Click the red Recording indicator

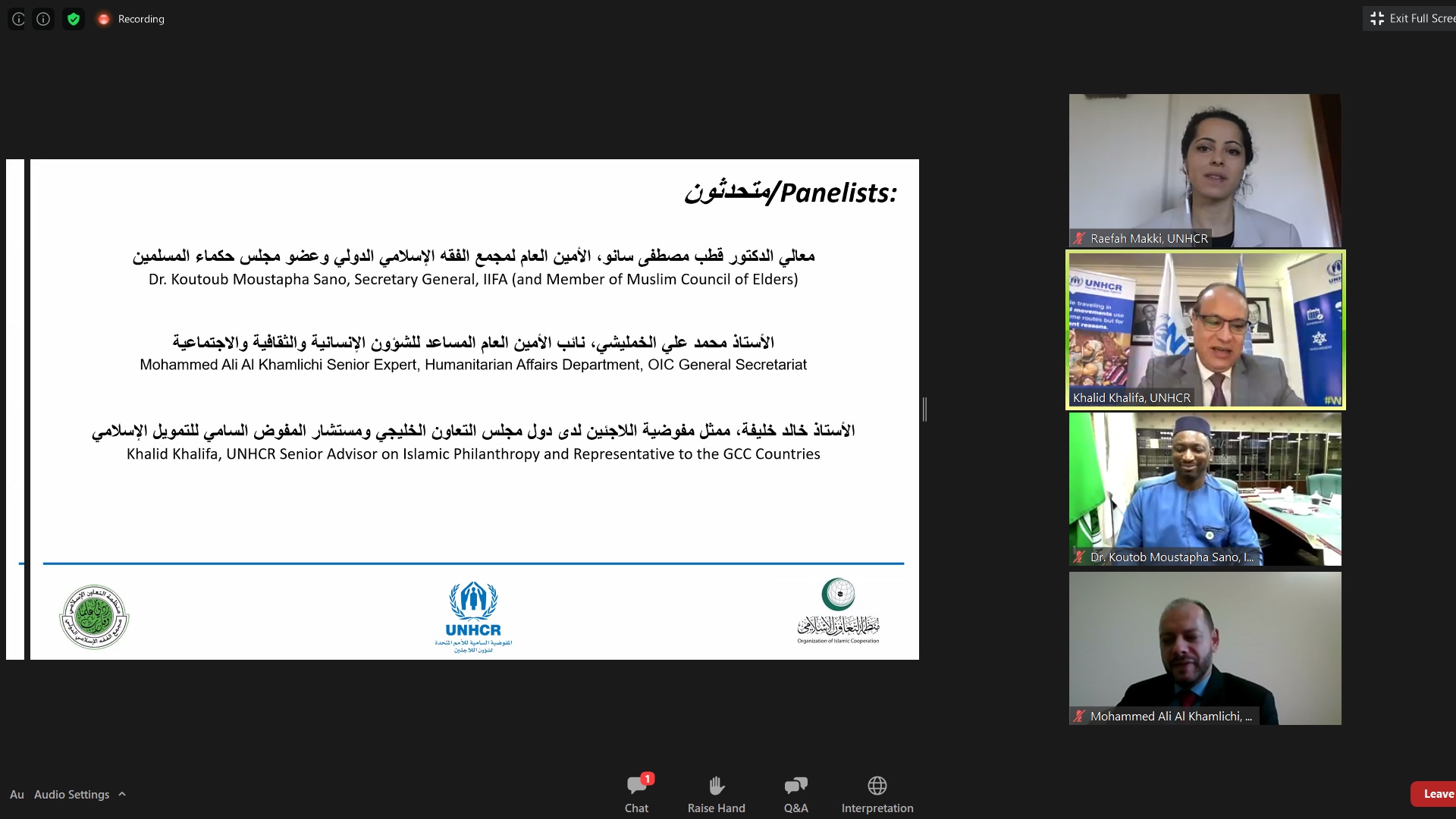(104, 19)
